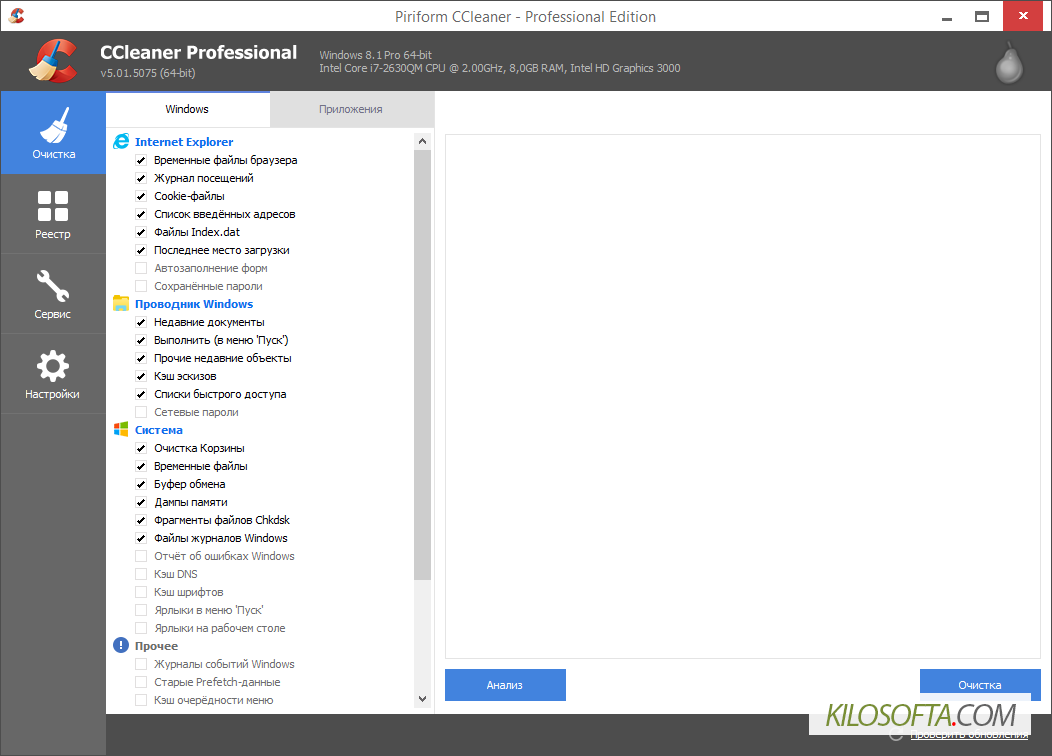The height and width of the screenshot is (756, 1052).
Task: Uncheck Временные файлы браузера
Action: [x=141, y=160]
